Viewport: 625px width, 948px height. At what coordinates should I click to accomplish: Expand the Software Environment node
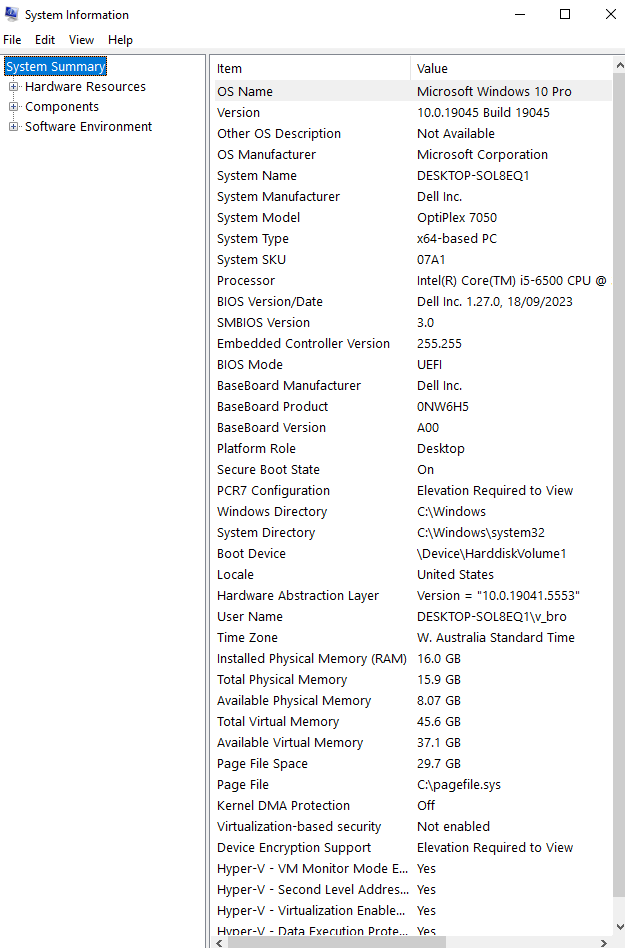(13, 127)
